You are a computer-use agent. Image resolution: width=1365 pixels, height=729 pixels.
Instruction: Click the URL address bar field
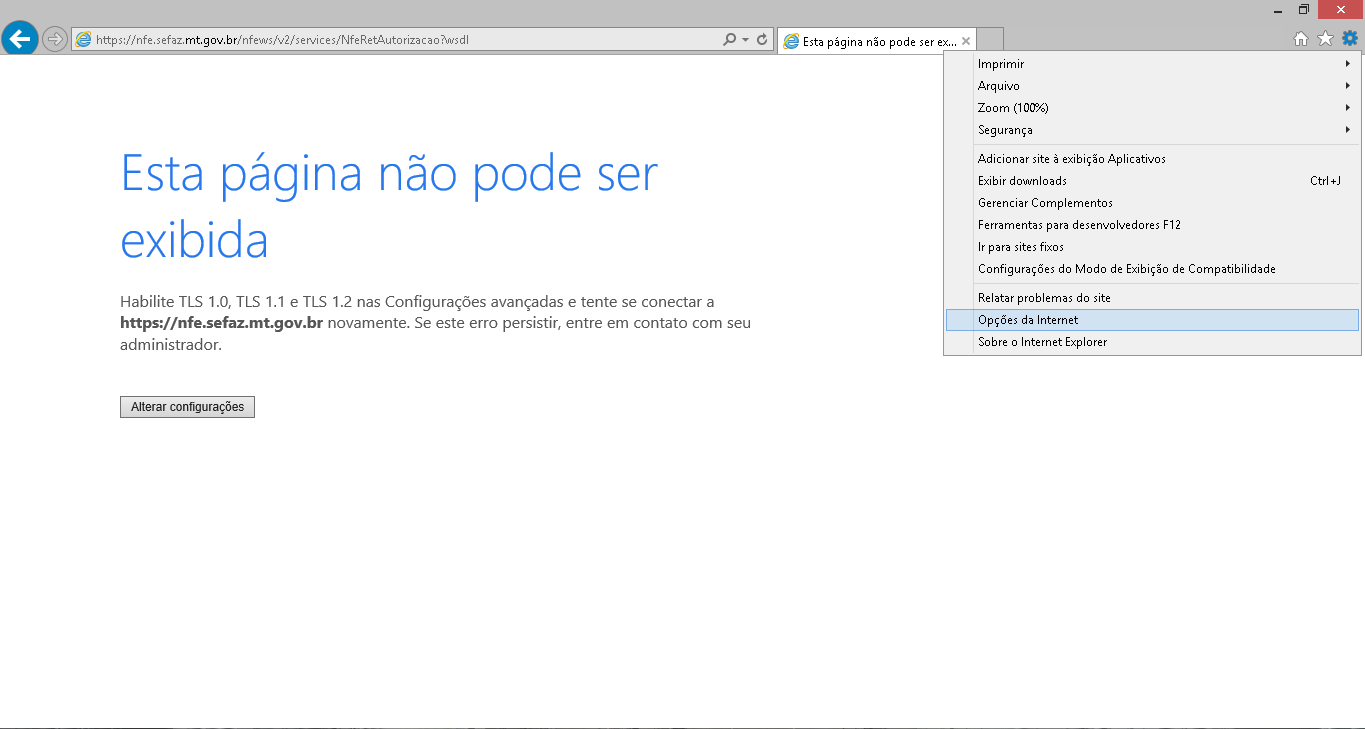tap(400, 40)
